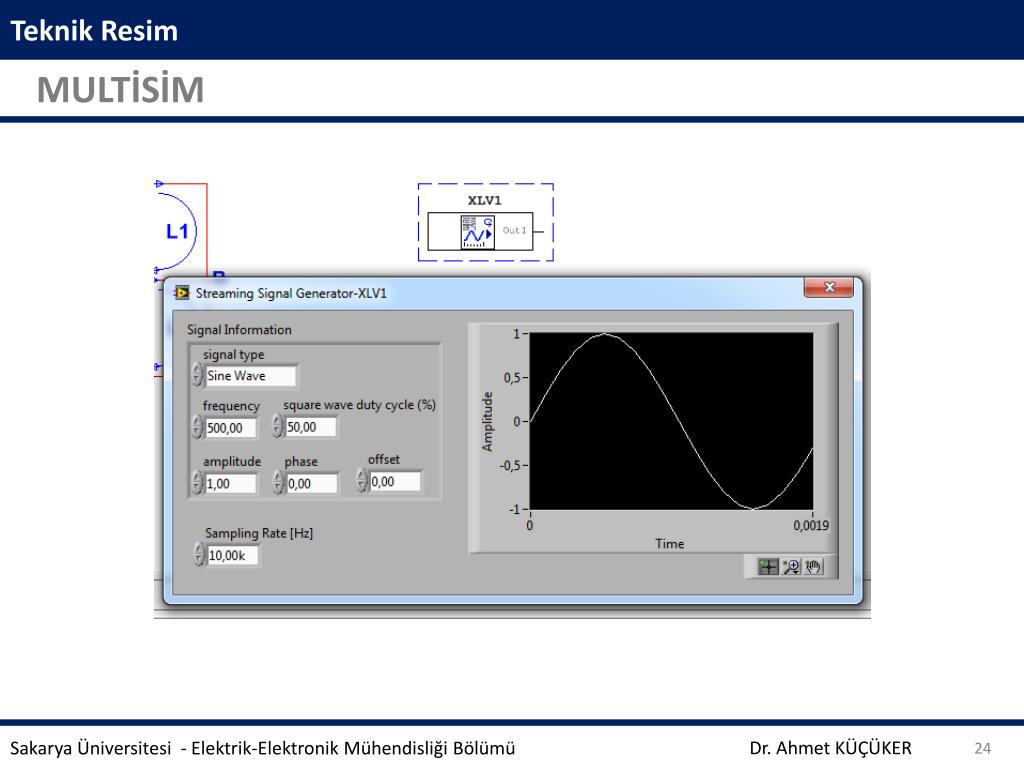1024x768 pixels.
Task: Click the sine waveform graph display
Action: 671,421
